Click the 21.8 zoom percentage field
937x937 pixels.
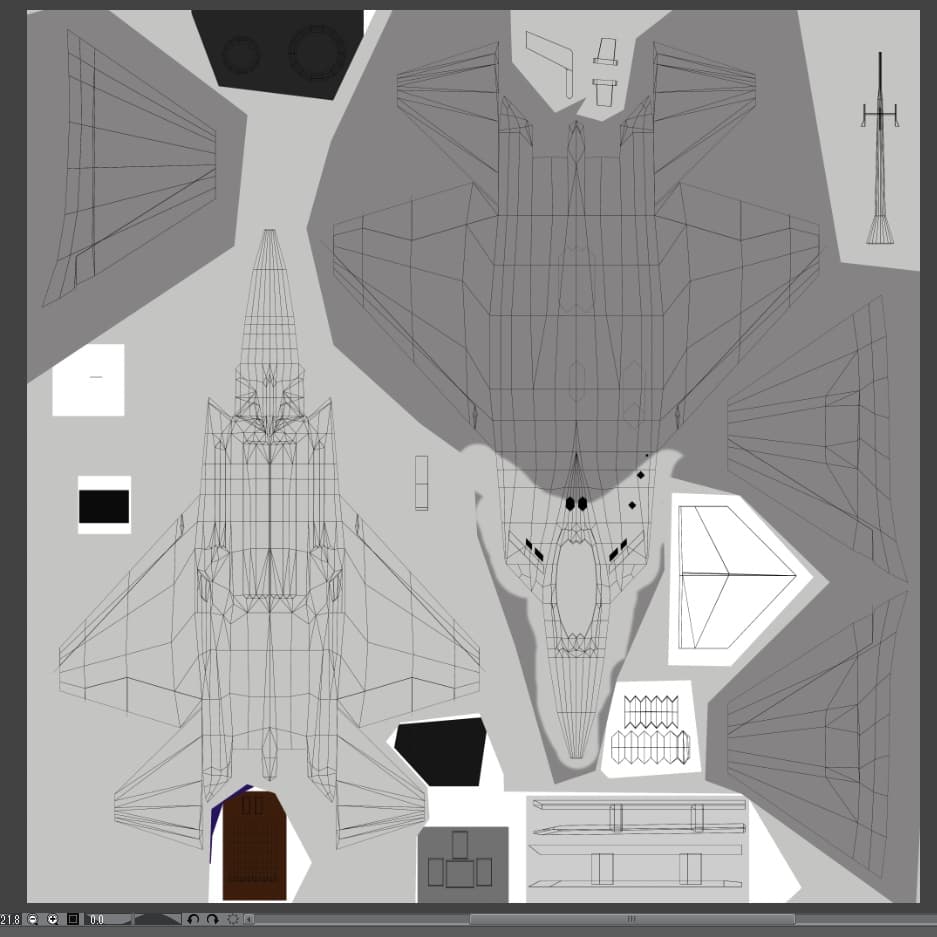(x=10, y=919)
